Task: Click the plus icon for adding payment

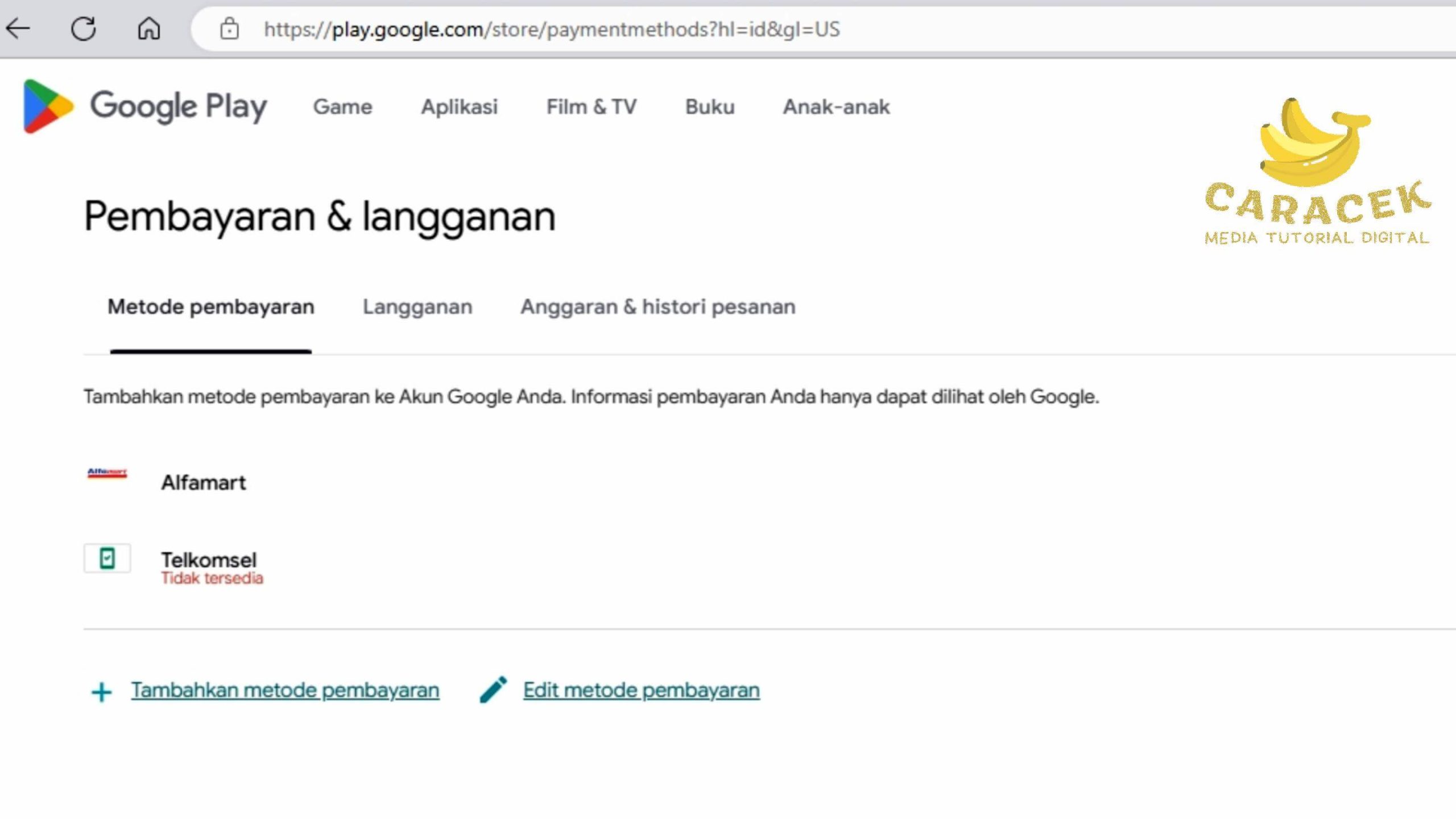Action: [102, 692]
